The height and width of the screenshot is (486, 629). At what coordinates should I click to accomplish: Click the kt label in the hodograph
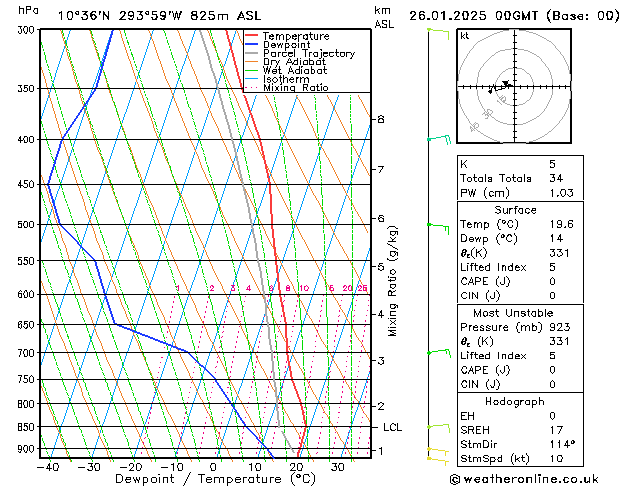[465, 36]
